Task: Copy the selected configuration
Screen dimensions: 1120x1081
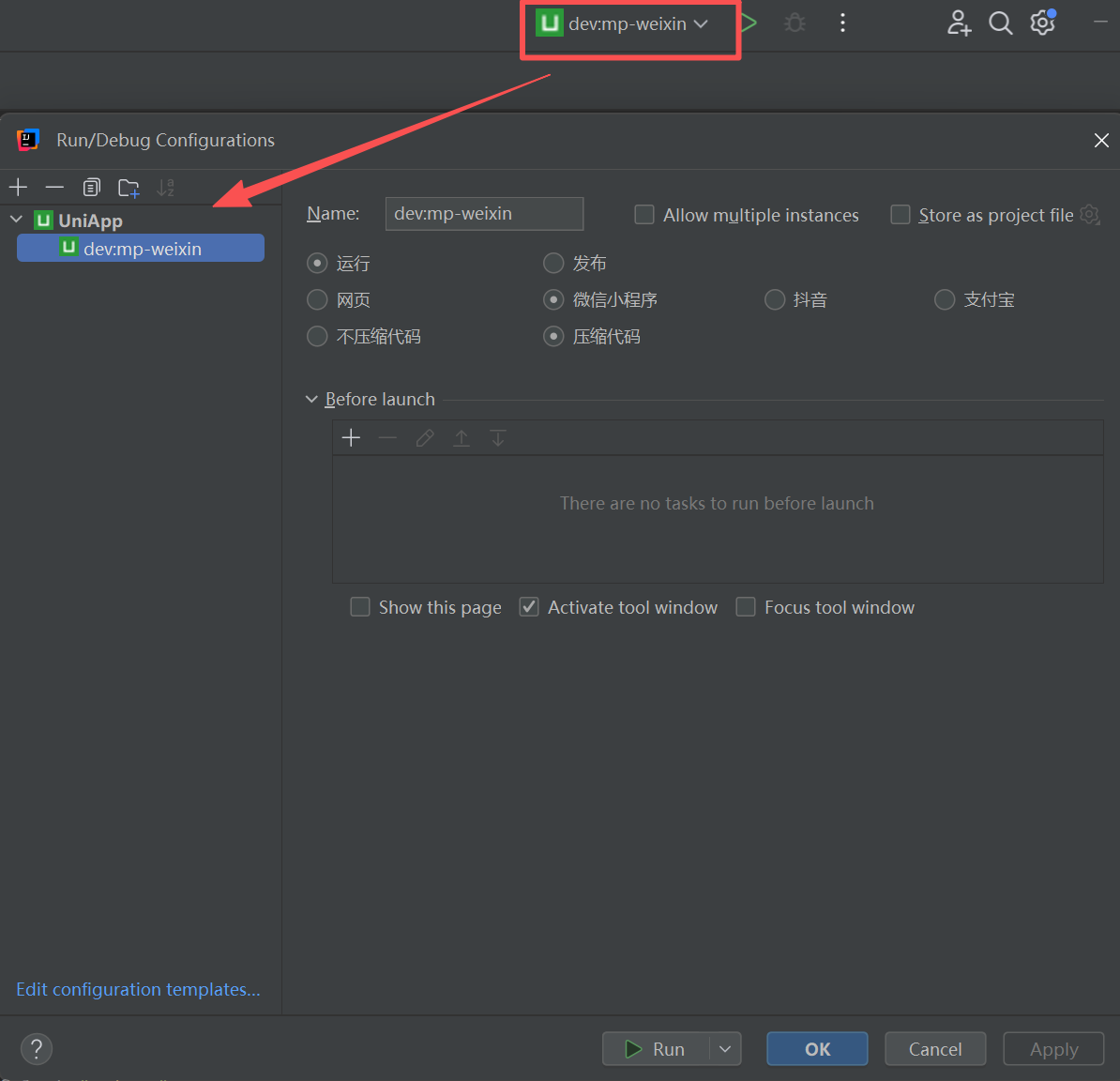Action: point(91,187)
